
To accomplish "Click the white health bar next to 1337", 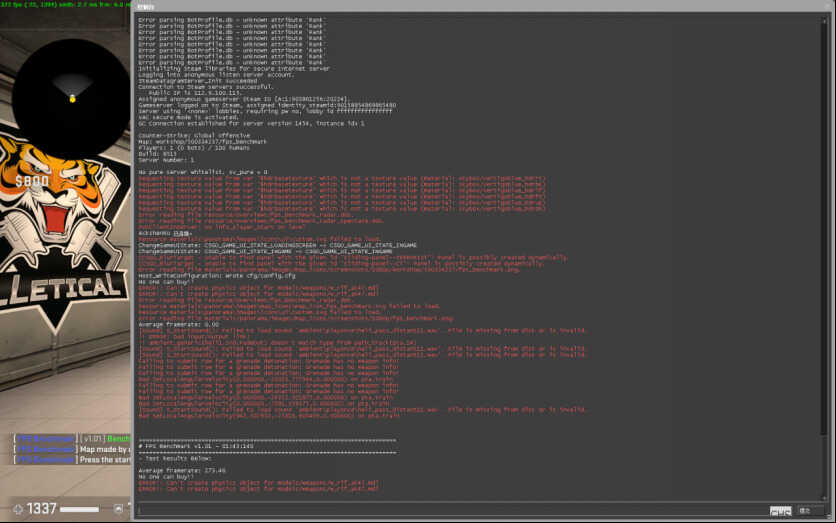I will (x=79, y=510).
